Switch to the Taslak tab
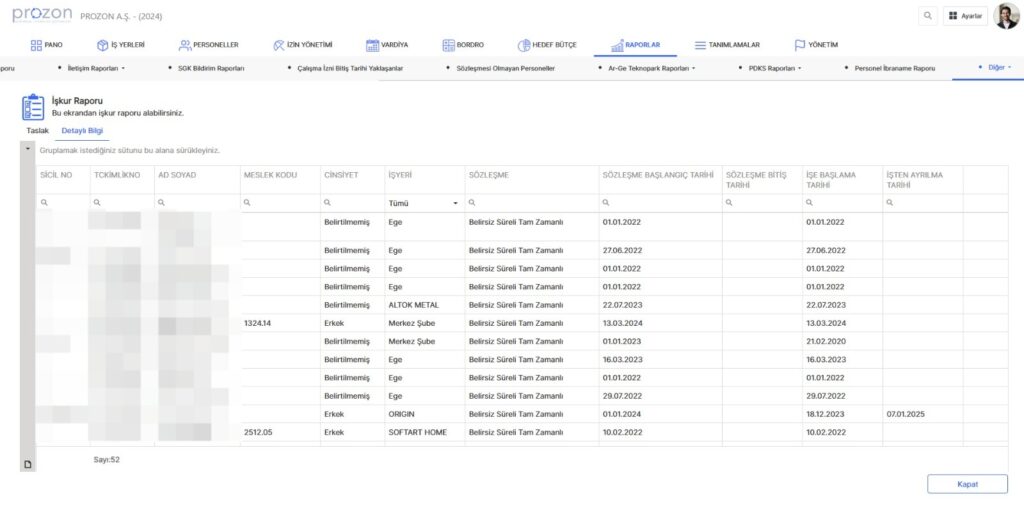Viewport: 1024px width, 505px height. 37,131
